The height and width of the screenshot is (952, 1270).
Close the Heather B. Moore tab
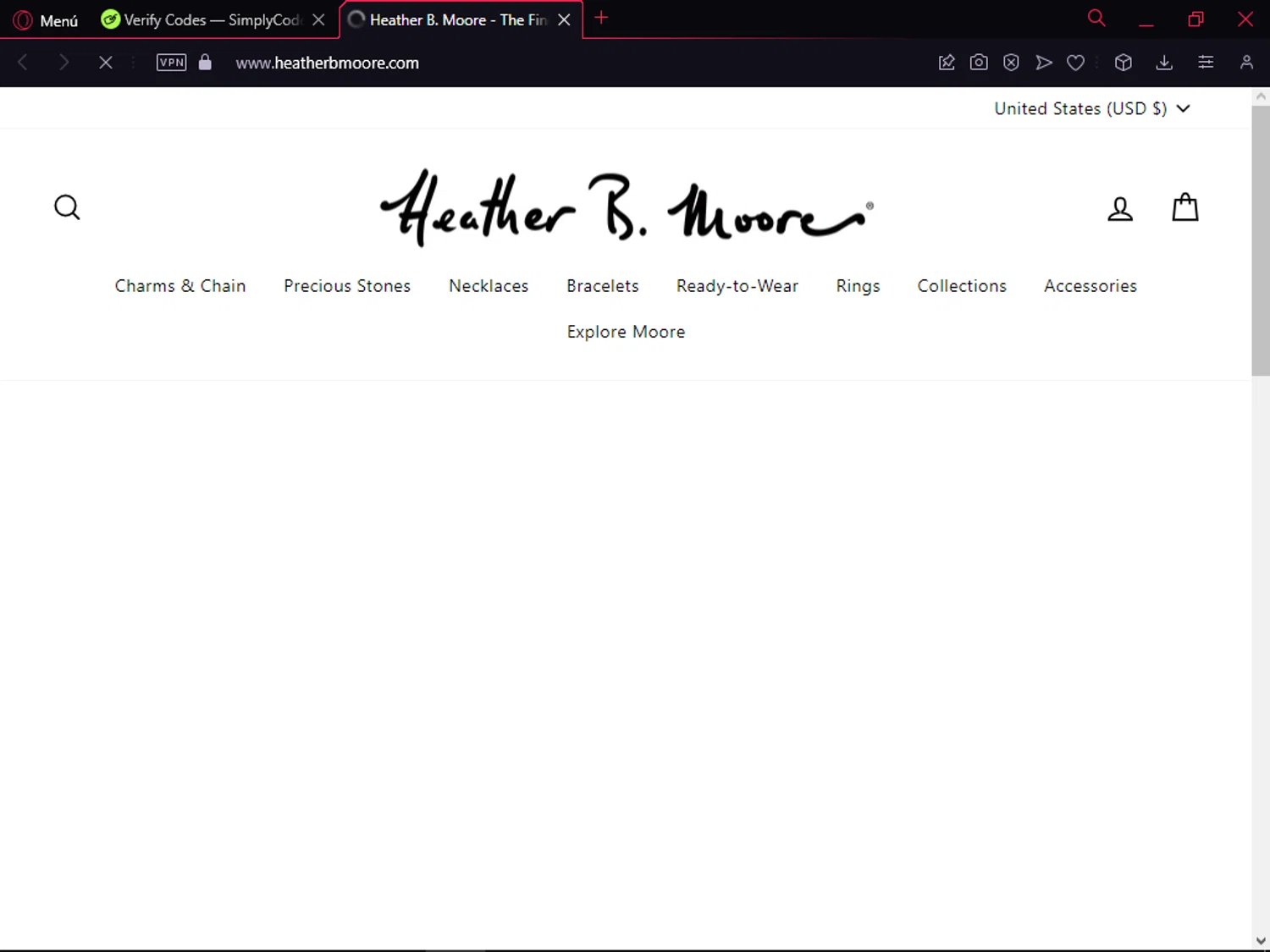pos(564,19)
